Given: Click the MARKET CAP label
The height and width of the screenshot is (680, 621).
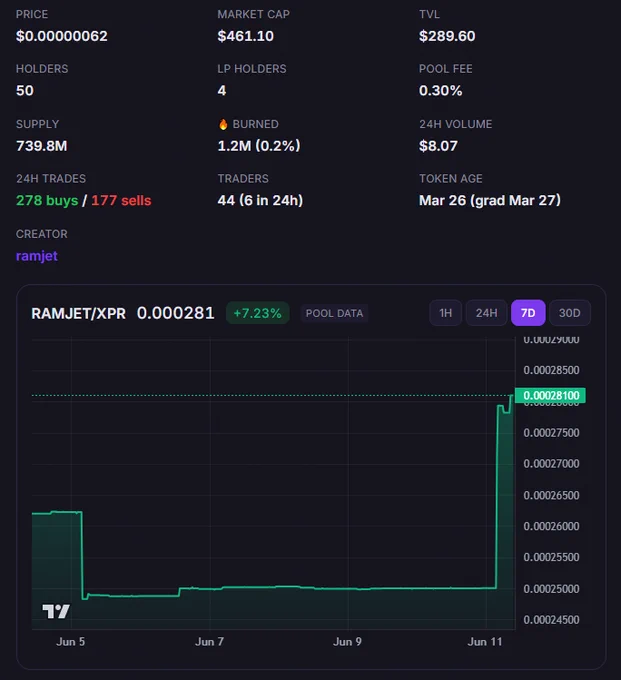Looking at the screenshot, I should coord(254,14).
